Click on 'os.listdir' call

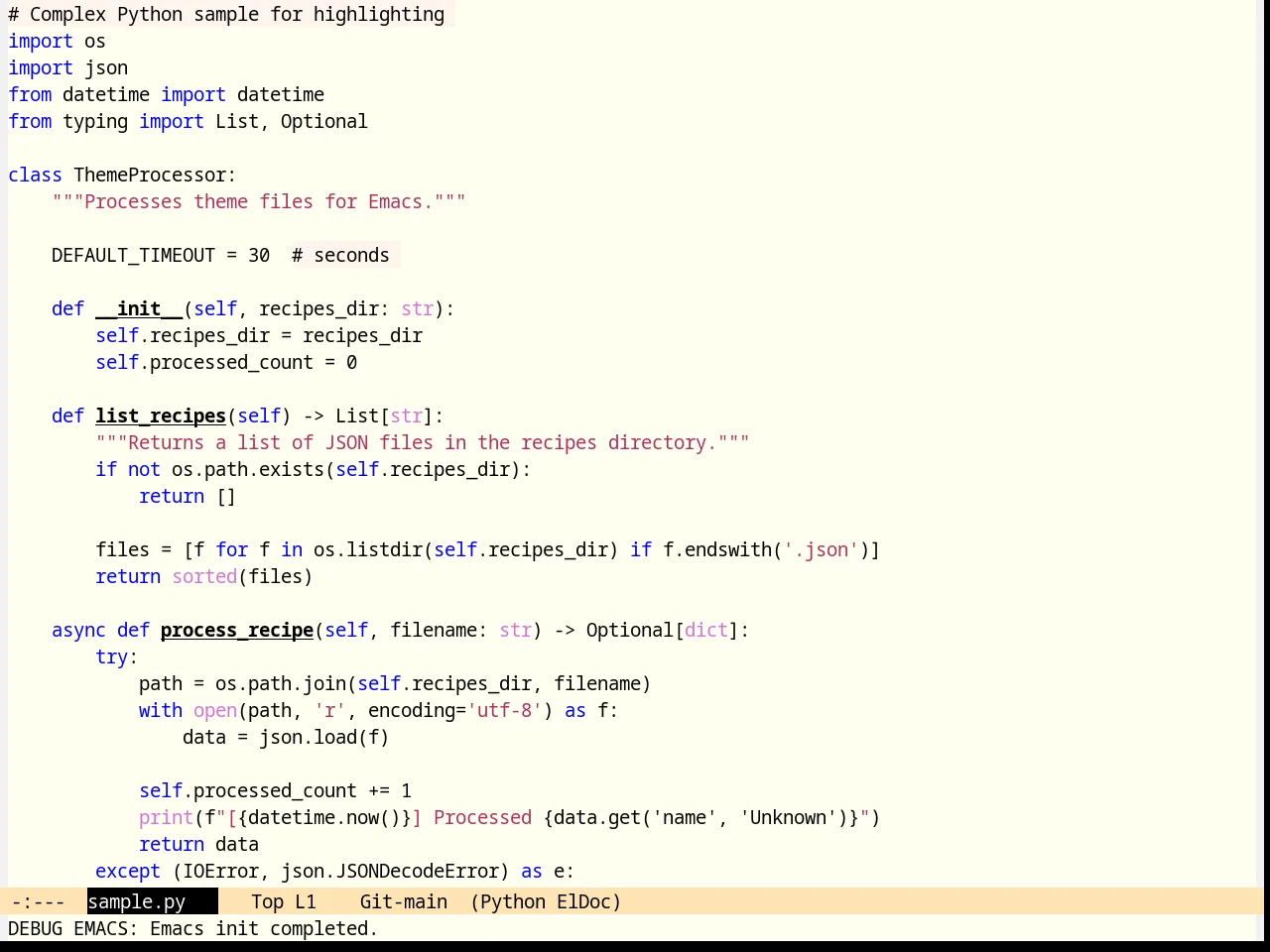coord(368,549)
